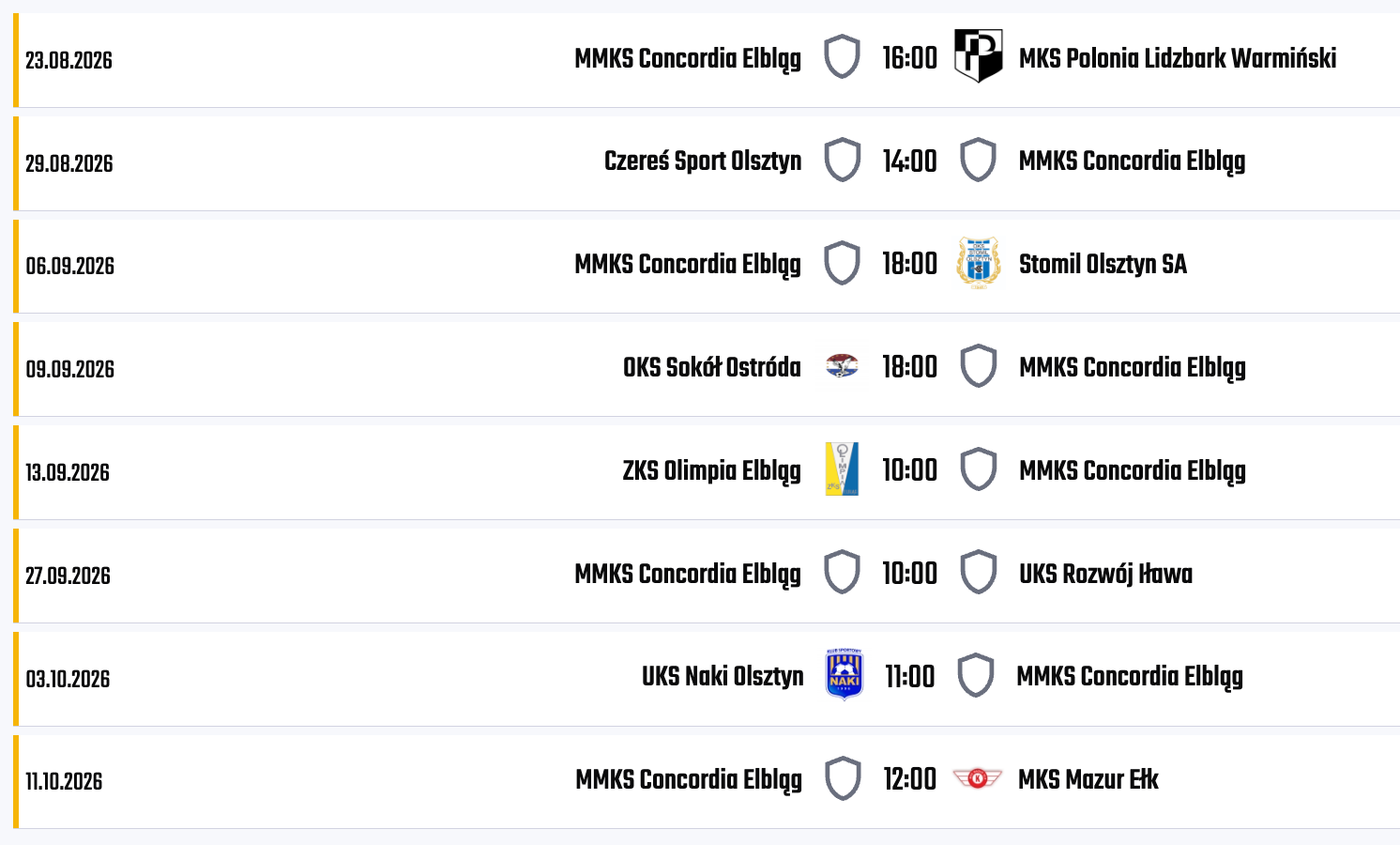Click the MKS Polonia Lidzbark Warmiński crest
Viewport: 1400px width, 845px height.
tap(978, 56)
